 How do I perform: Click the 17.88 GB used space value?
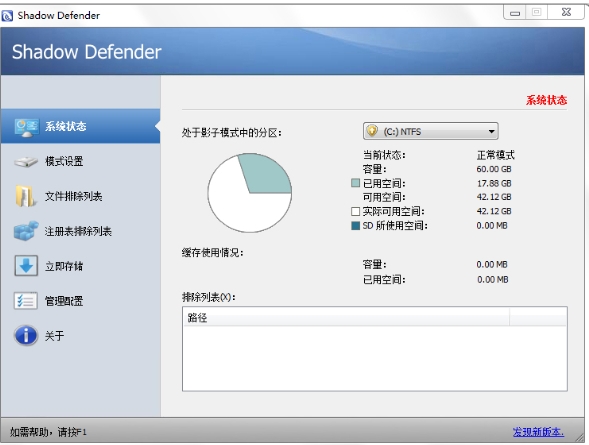coord(494,183)
